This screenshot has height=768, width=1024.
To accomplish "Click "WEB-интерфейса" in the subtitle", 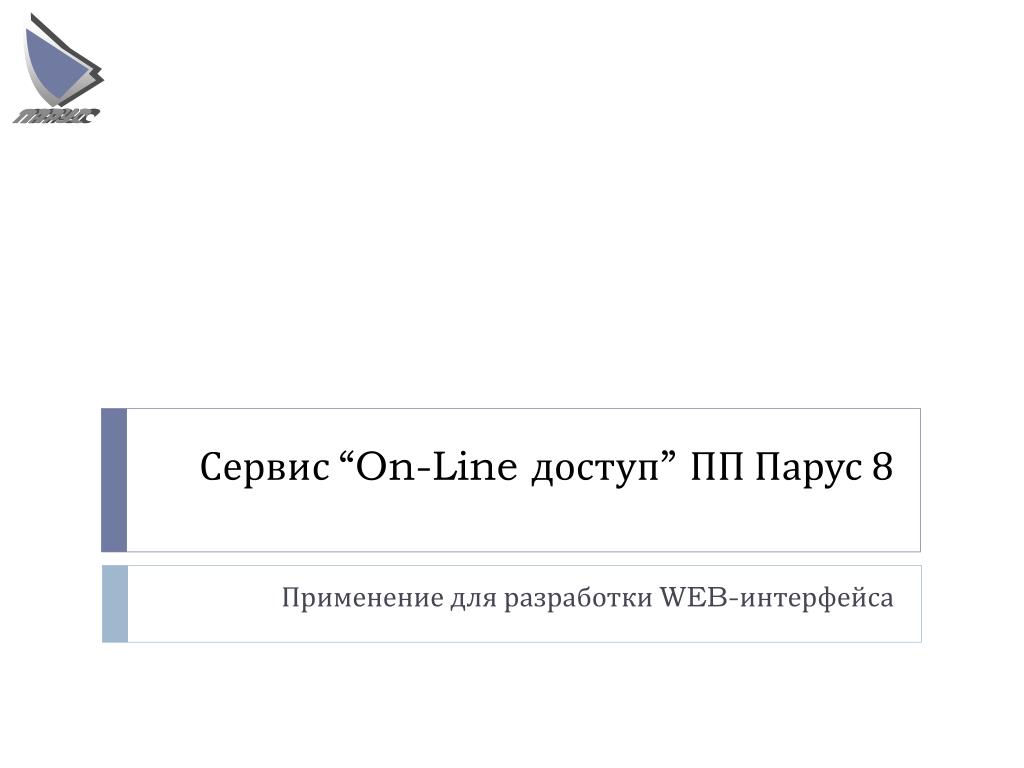I will [776, 598].
